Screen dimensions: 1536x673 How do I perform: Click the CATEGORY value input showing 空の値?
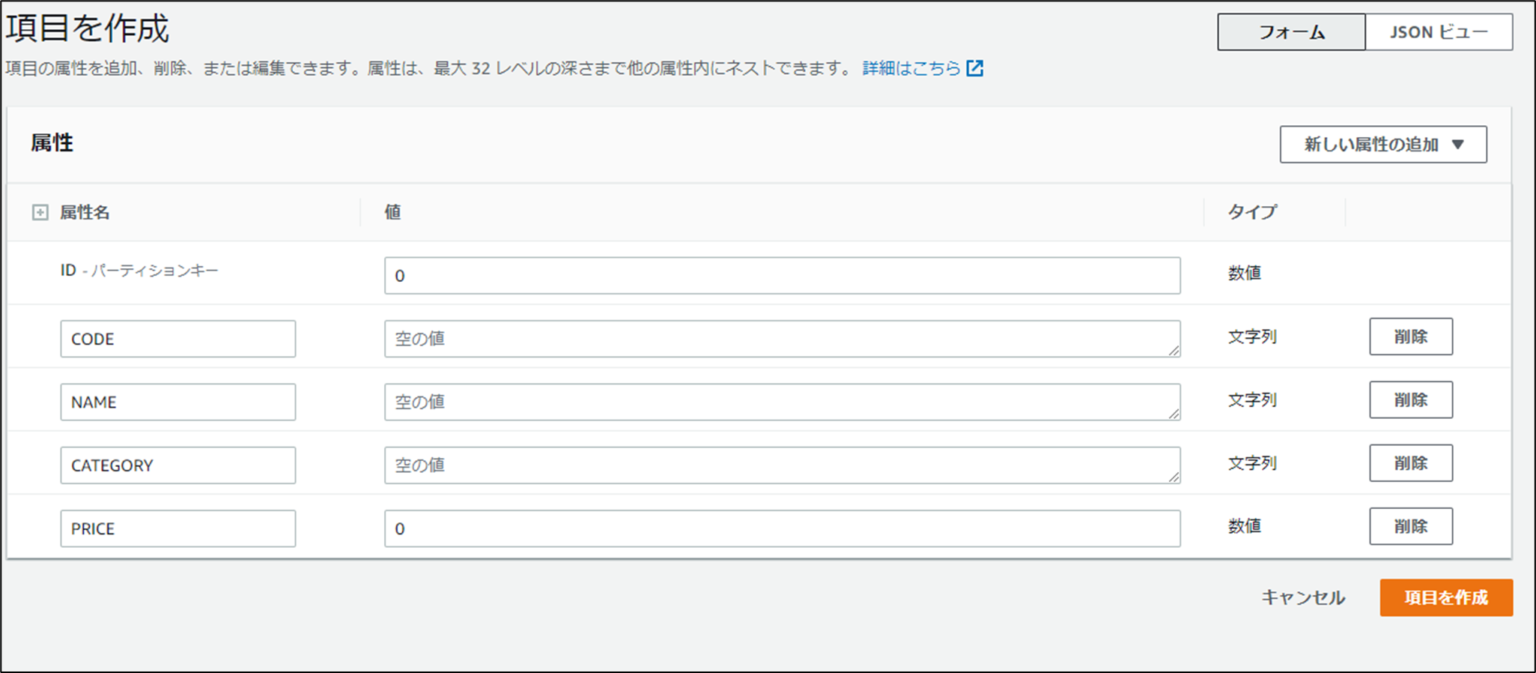782,464
